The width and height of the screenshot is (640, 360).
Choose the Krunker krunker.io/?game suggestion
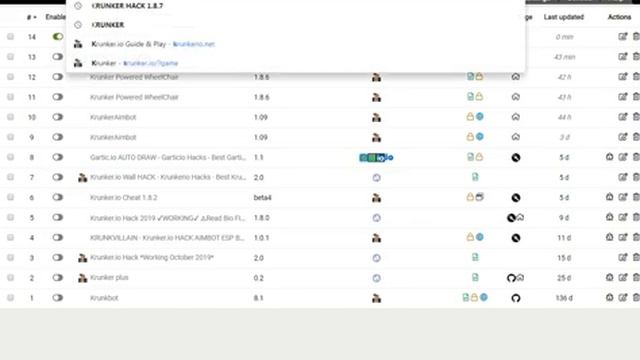point(296,63)
